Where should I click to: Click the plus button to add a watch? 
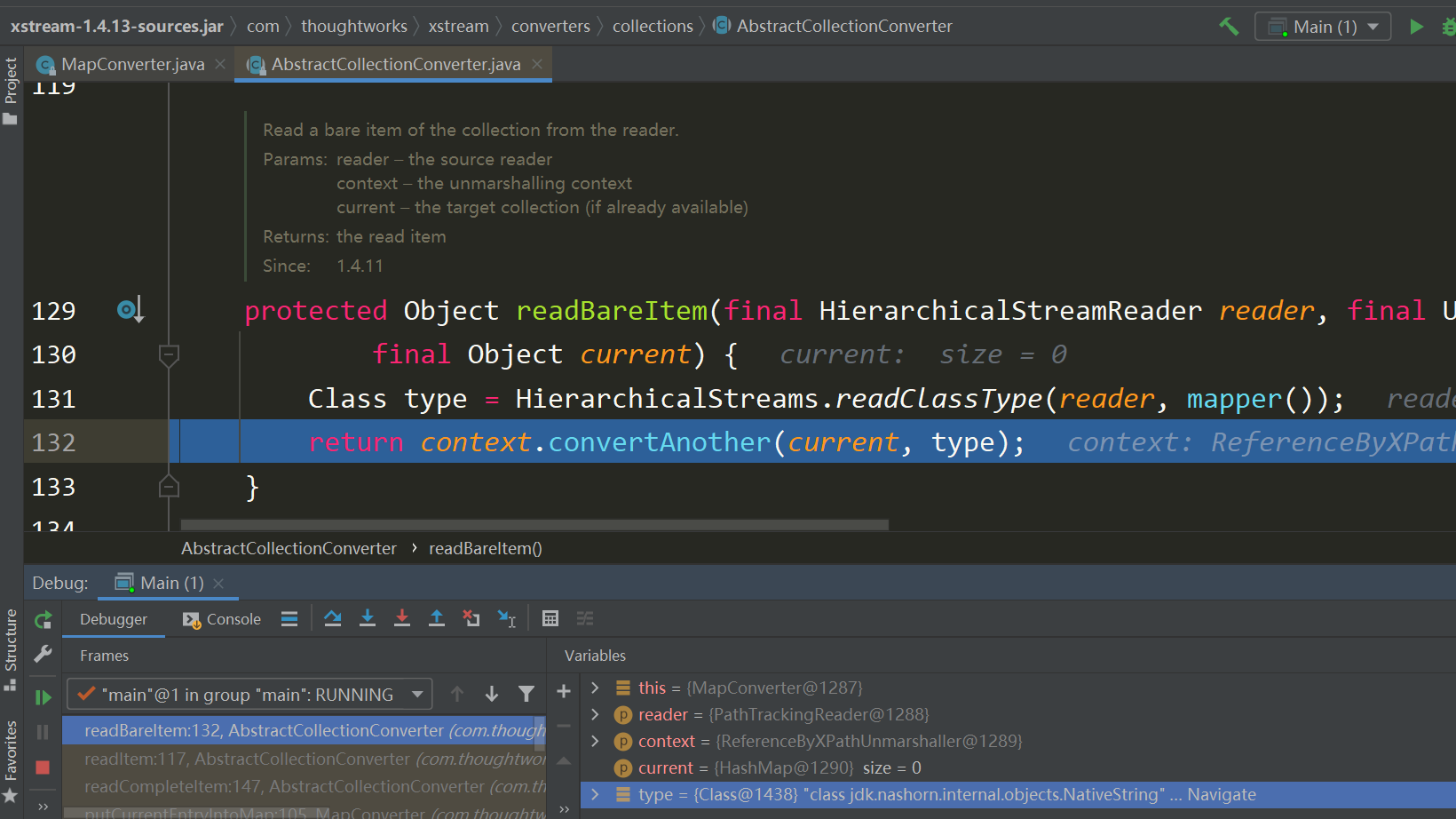click(x=564, y=691)
